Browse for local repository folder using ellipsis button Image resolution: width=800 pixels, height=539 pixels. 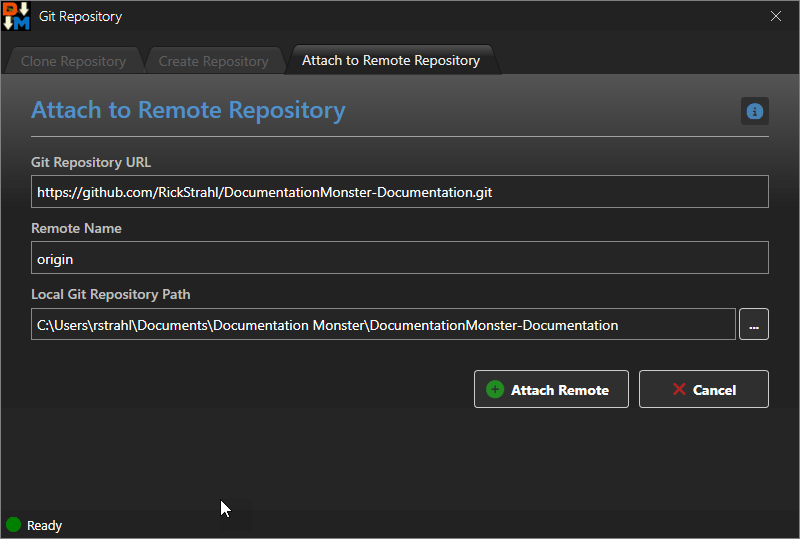tap(754, 325)
